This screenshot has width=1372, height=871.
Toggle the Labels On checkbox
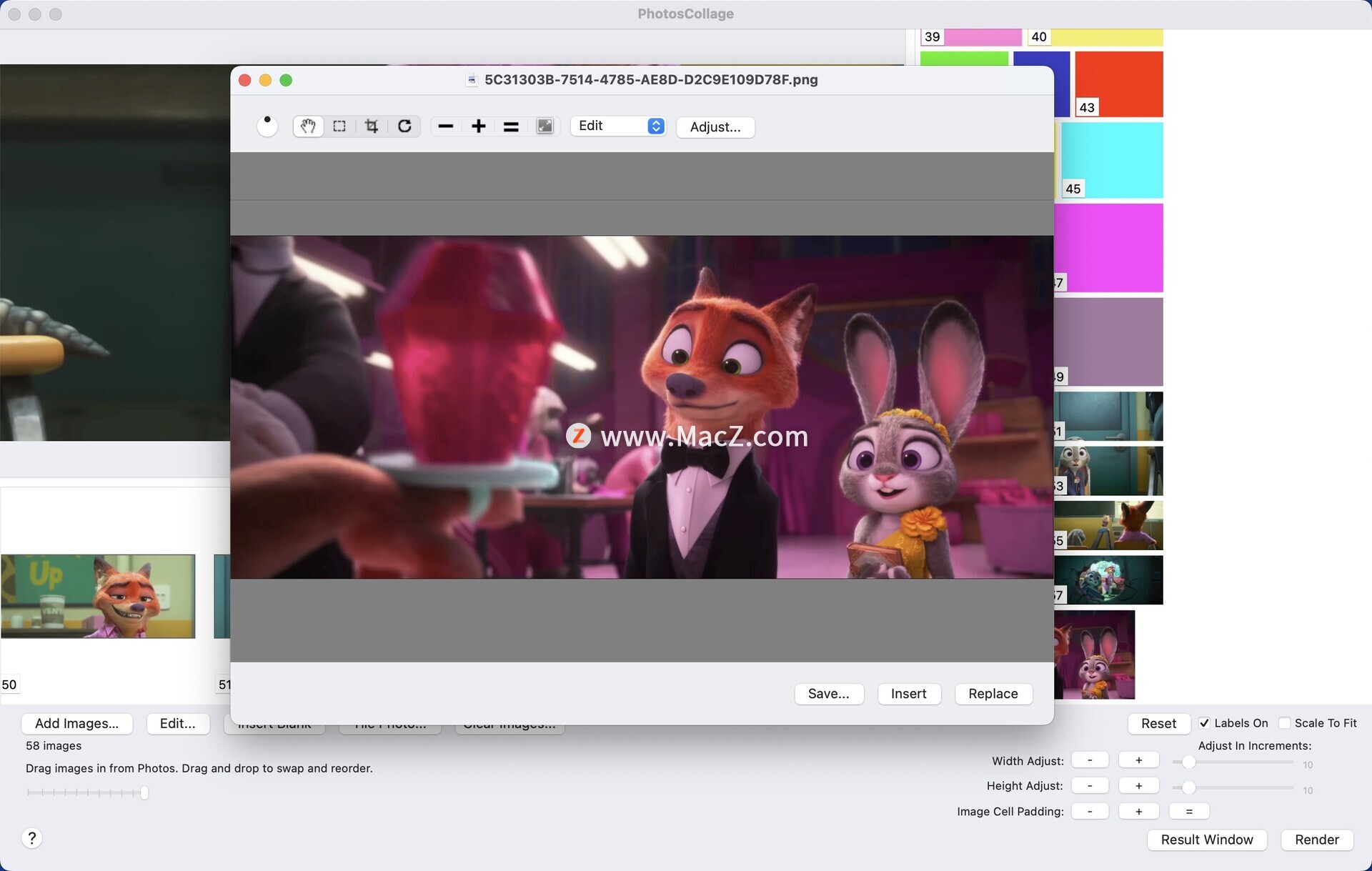1205,723
